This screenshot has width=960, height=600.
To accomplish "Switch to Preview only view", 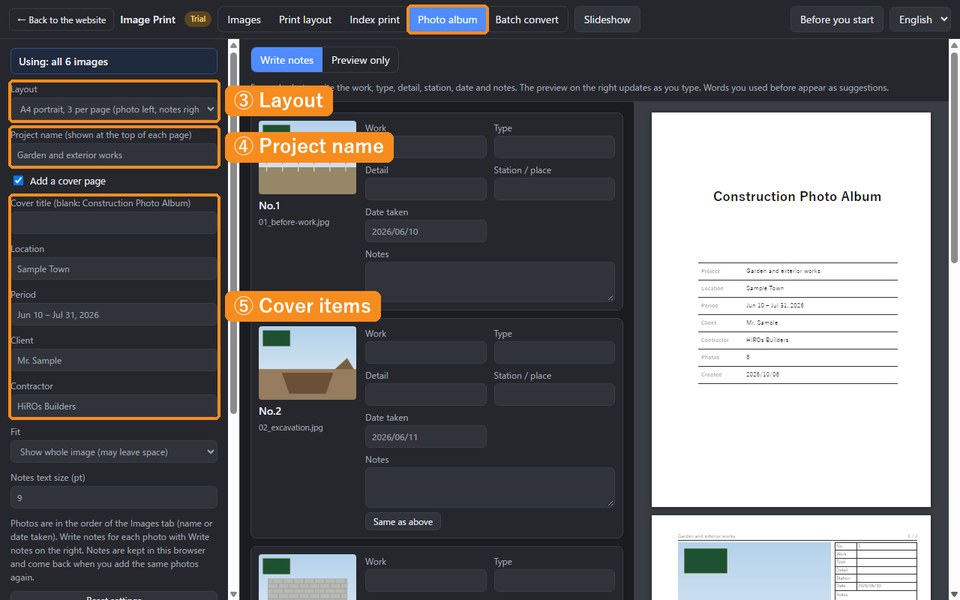I will 360,60.
